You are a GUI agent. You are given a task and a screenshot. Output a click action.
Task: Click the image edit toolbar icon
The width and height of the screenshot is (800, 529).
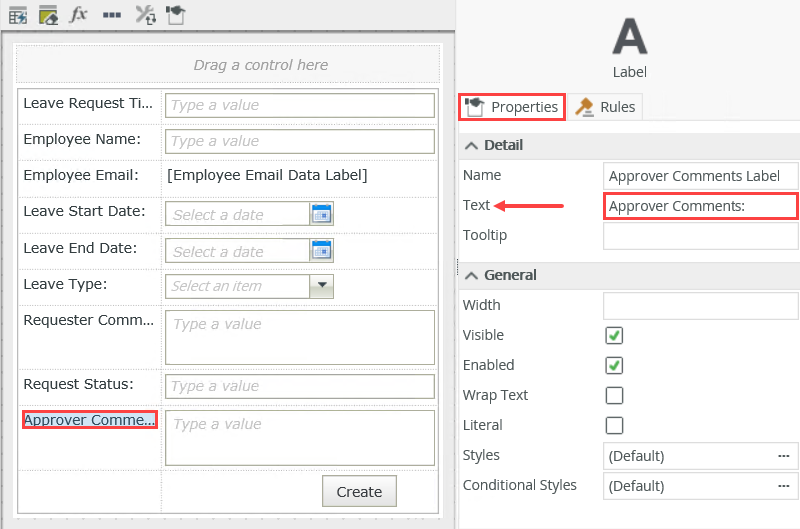click(48, 15)
